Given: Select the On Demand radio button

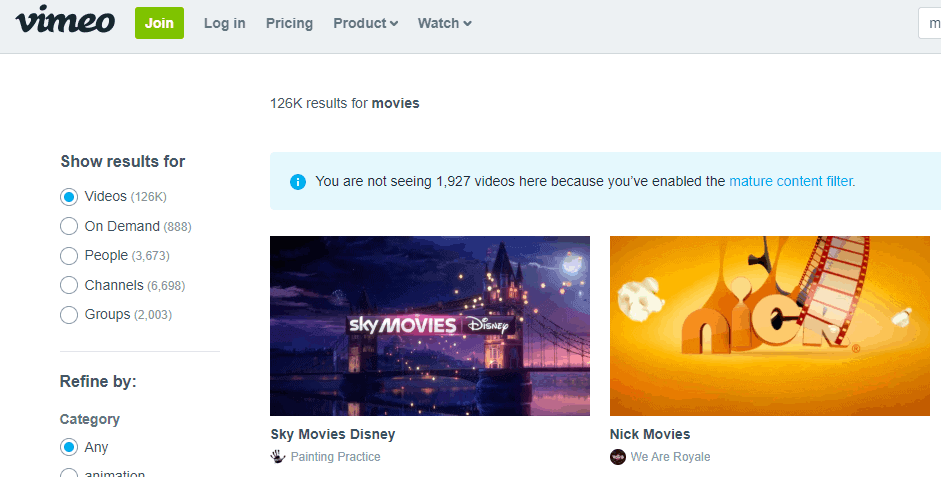Looking at the screenshot, I should pos(69,226).
